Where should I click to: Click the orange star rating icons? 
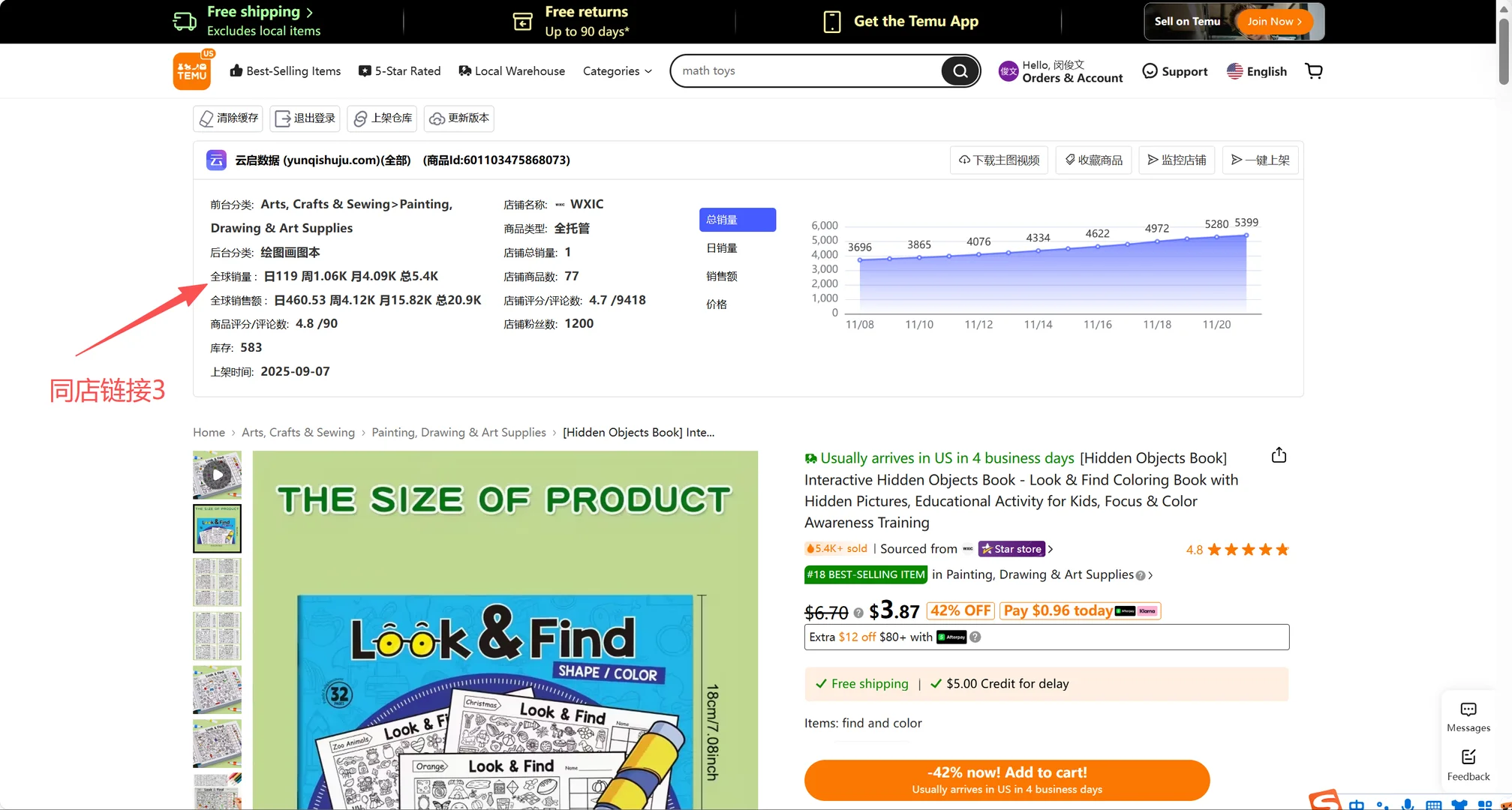[x=1248, y=550]
